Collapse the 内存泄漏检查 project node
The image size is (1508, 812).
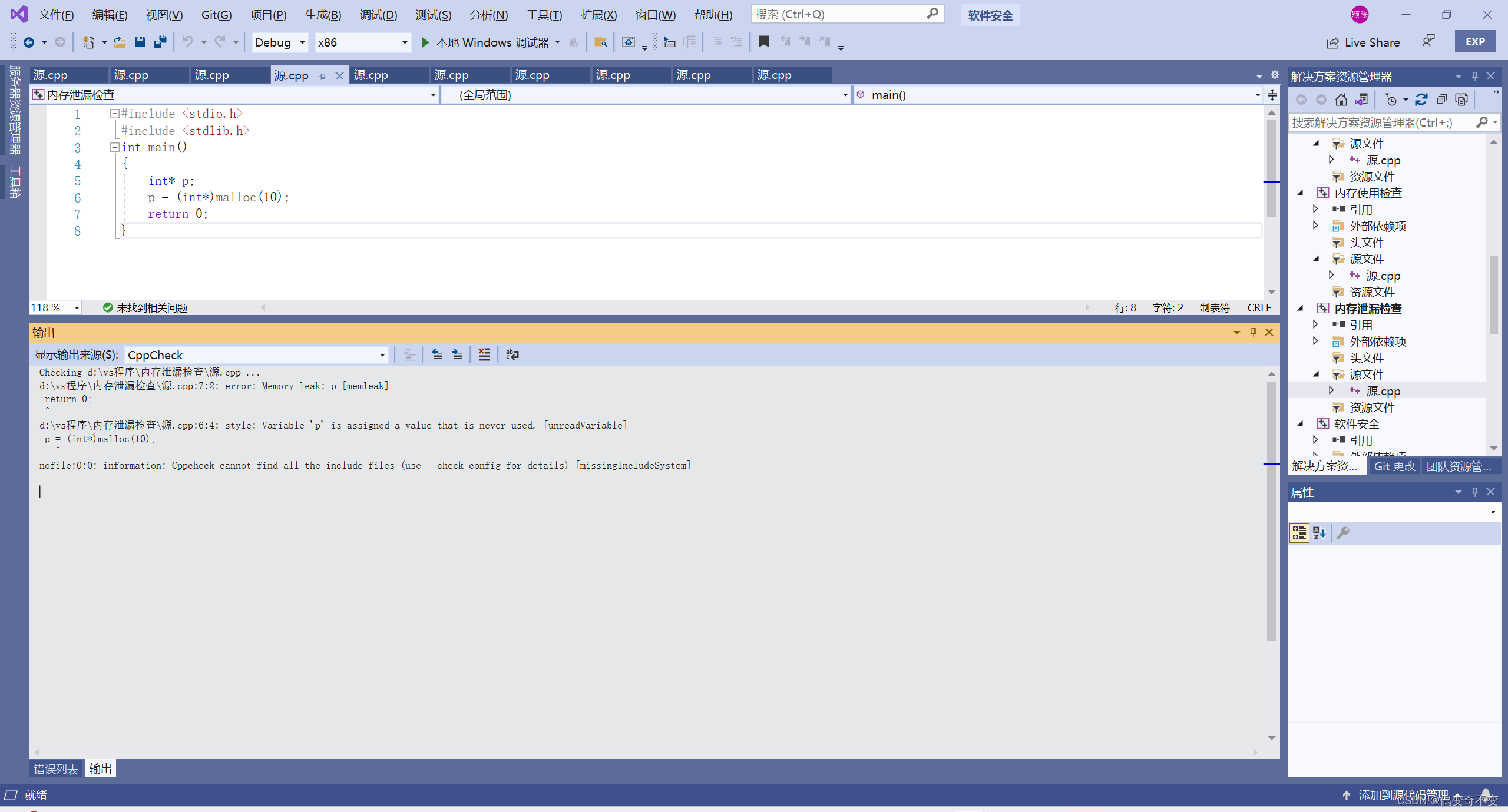click(1301, 308)
